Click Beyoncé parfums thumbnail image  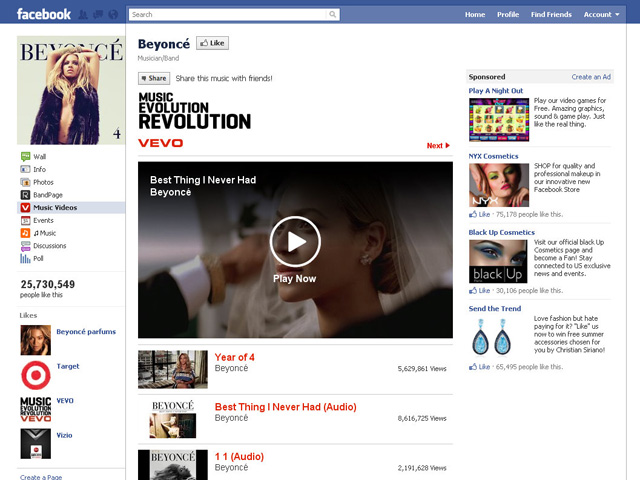(x=36, y=340)
